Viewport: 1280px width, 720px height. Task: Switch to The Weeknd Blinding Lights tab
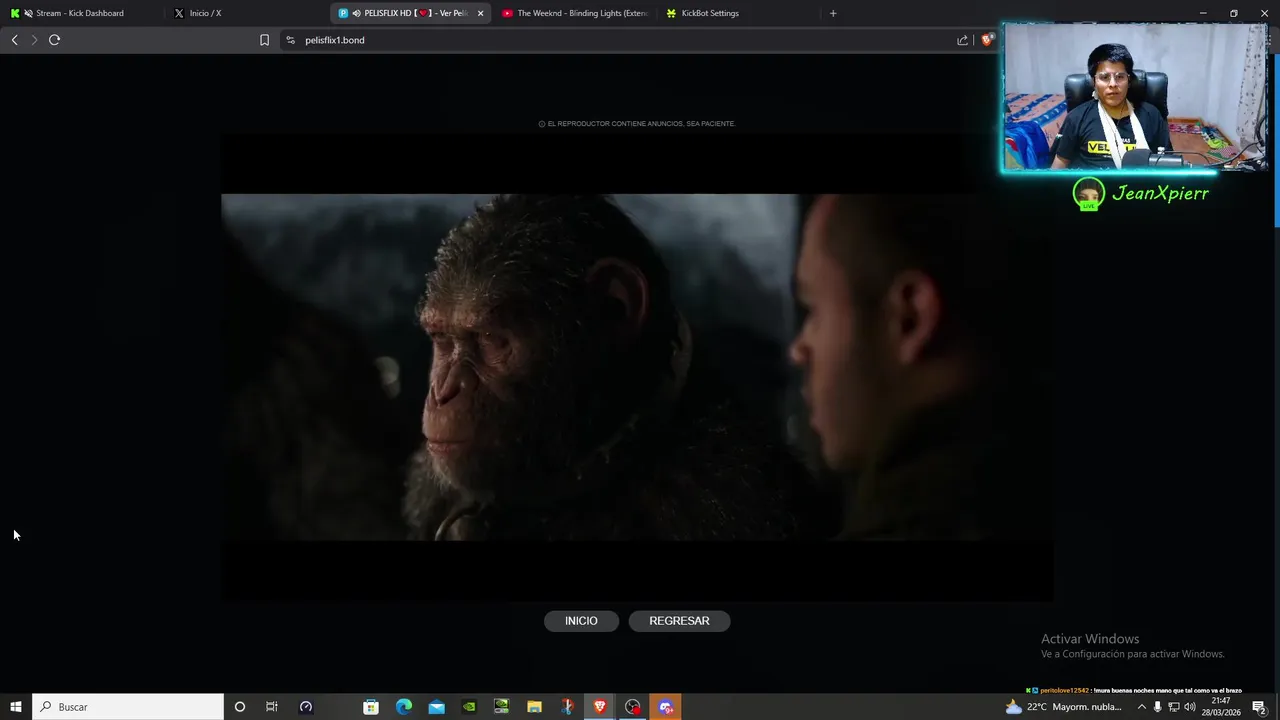[x=575, y=13]
